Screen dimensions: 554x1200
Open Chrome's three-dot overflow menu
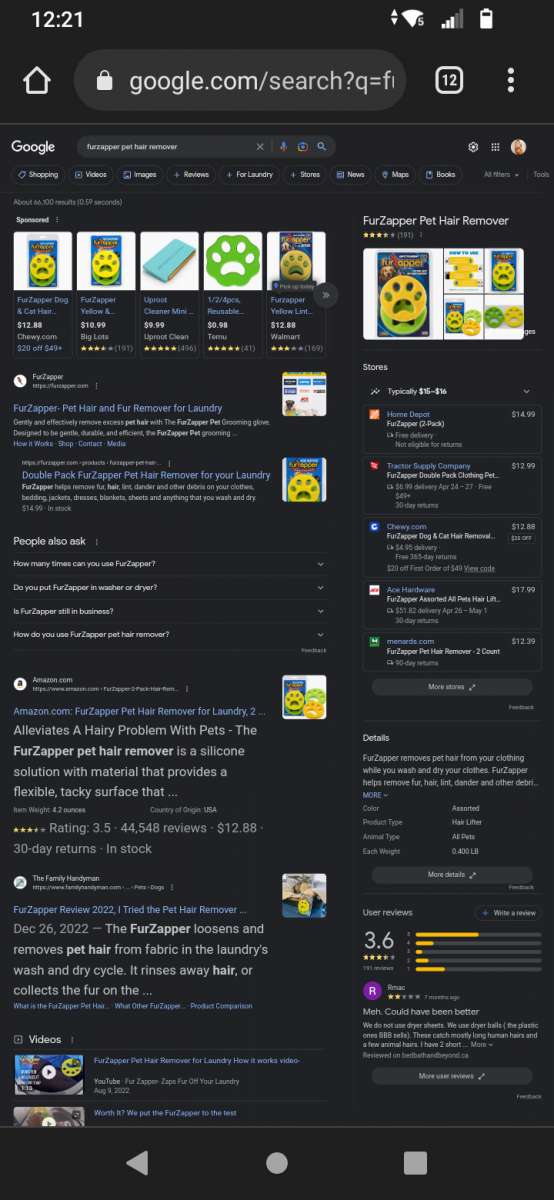pos(511,80)
